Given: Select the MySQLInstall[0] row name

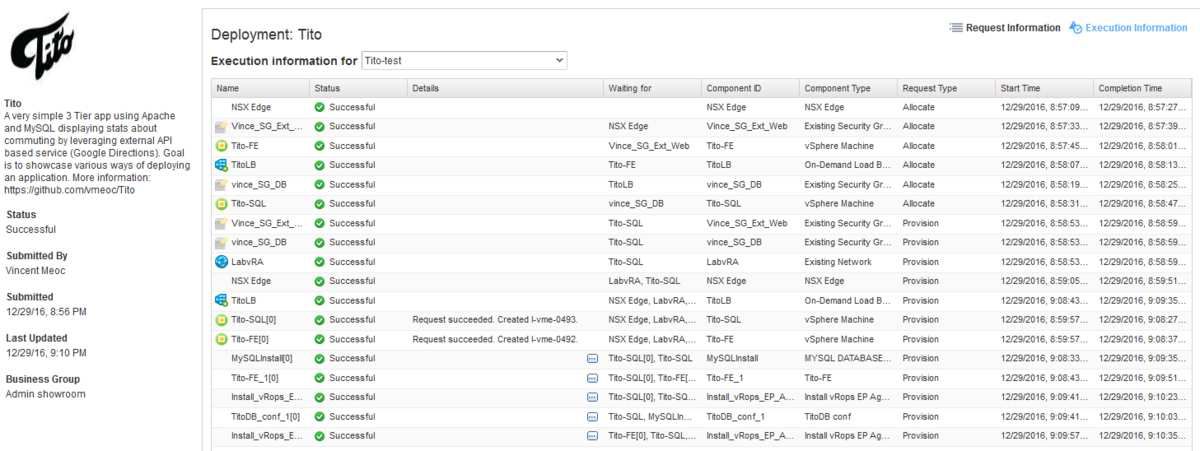Looking at the screenshot, I should pos(262,359).
